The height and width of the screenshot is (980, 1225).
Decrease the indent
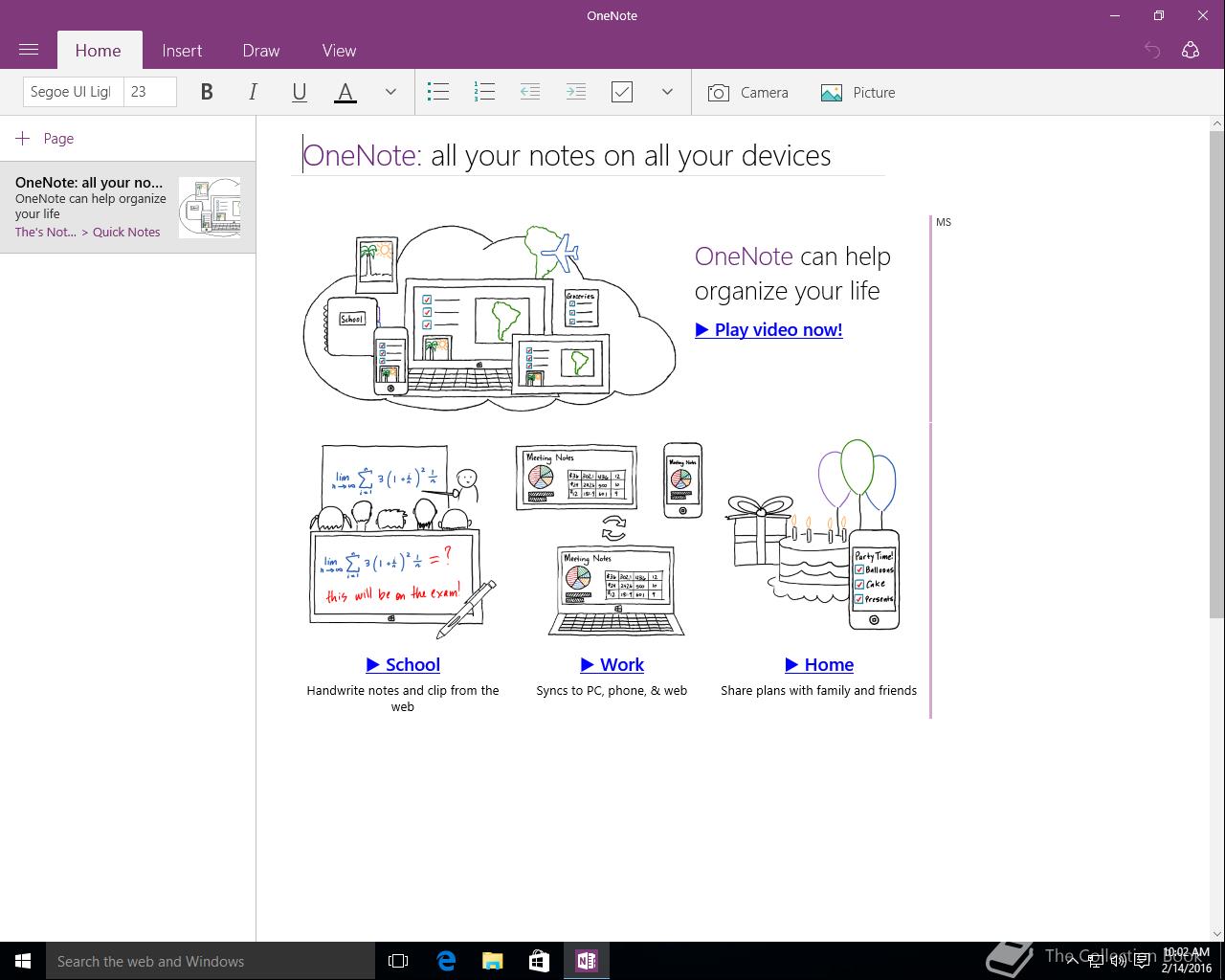point(530,92)
